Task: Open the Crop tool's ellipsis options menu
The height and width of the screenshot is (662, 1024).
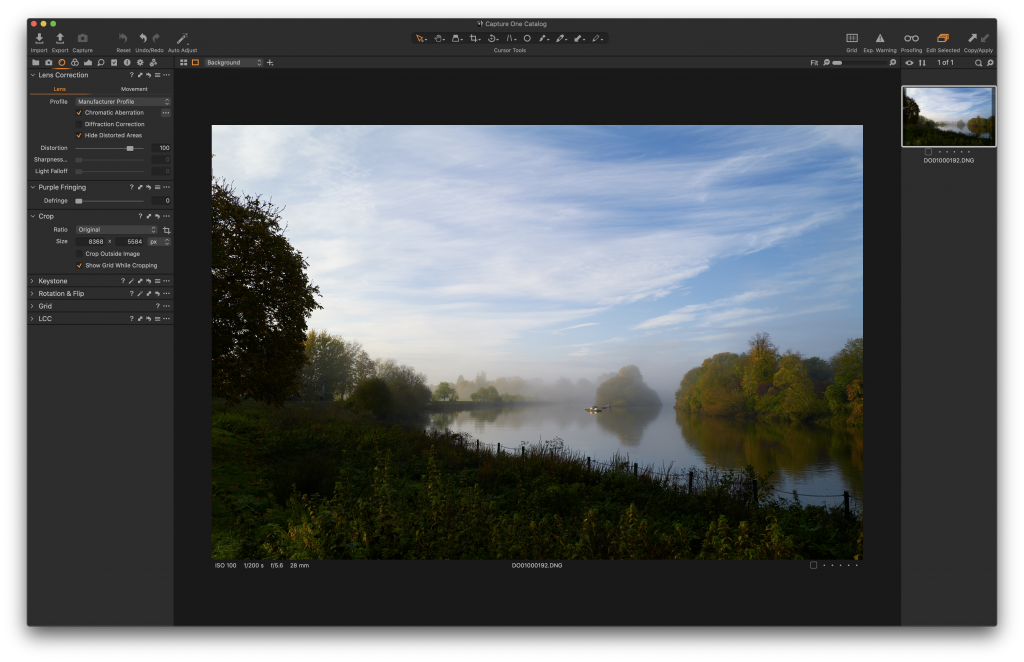Action: [x=167, y=216]
